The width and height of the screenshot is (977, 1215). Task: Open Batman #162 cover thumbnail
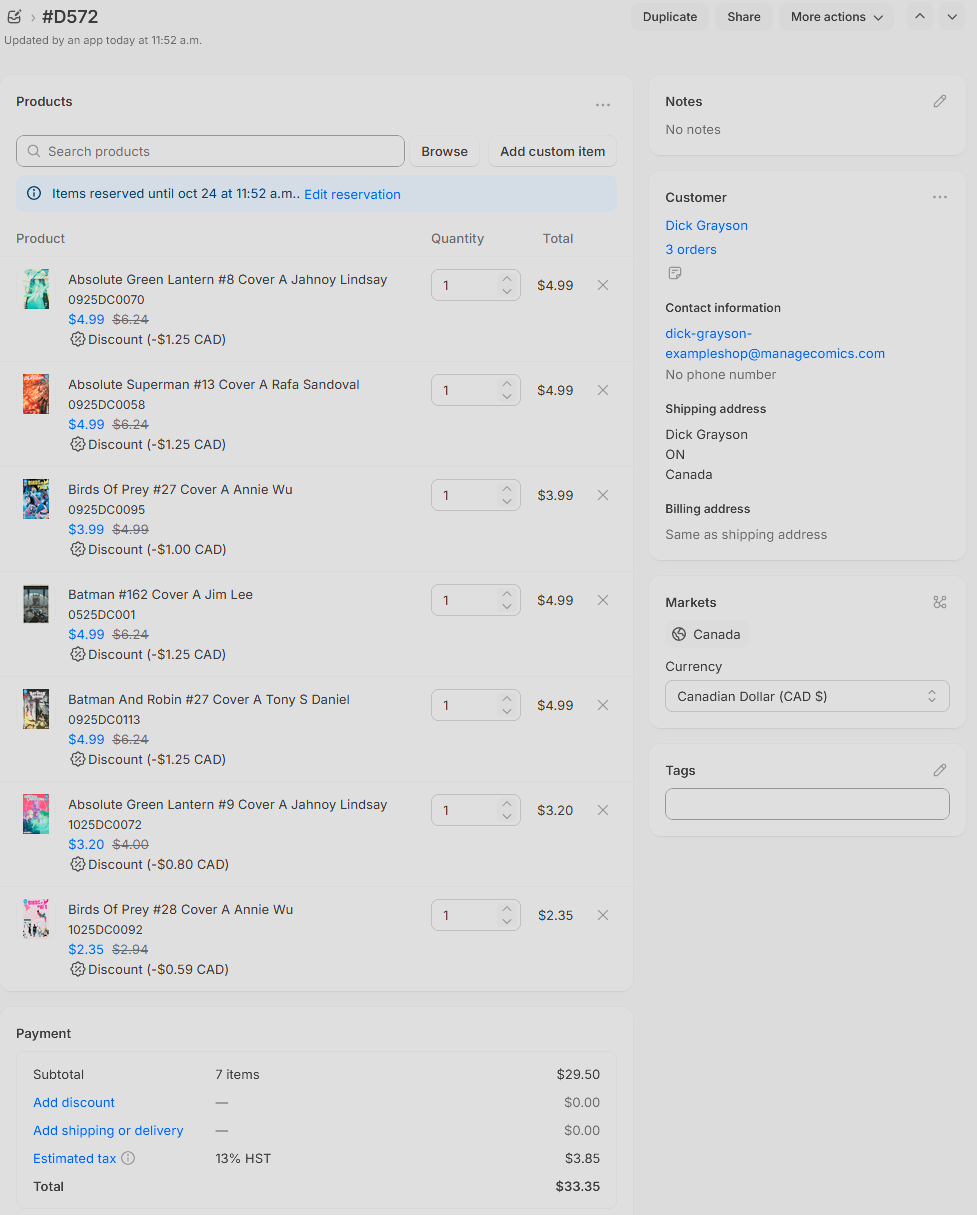(x=36, y=603)
